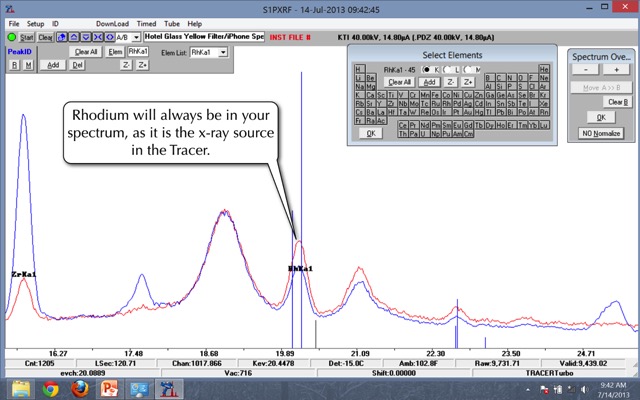Viewport: 640px width, 400px height.
Task: Click the NO Normalize button
Action: (601, 133)
